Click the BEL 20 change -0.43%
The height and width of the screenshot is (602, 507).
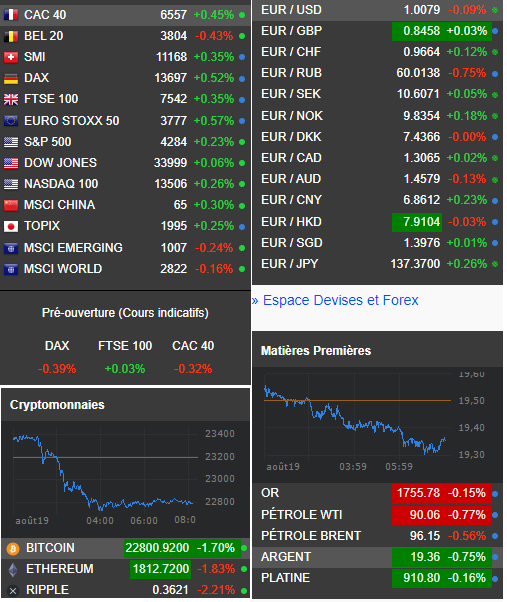tap(214, 36)
